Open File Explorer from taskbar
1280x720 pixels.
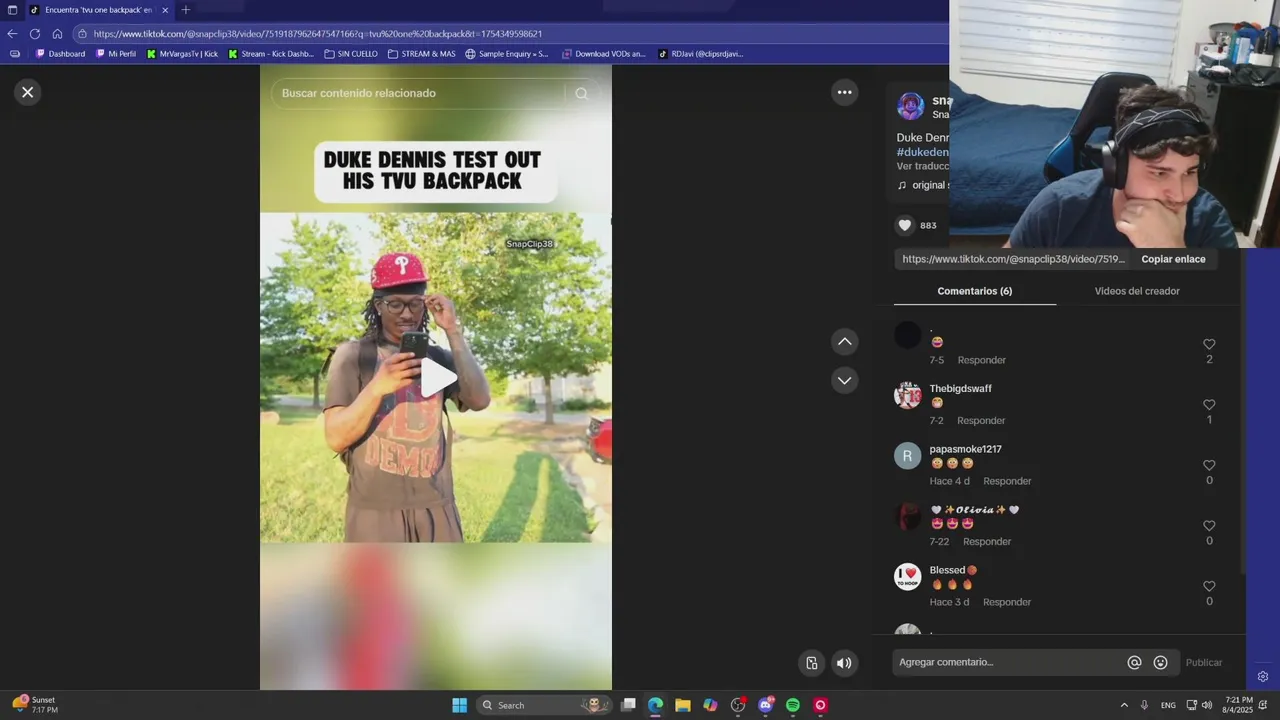click(683, 705)
